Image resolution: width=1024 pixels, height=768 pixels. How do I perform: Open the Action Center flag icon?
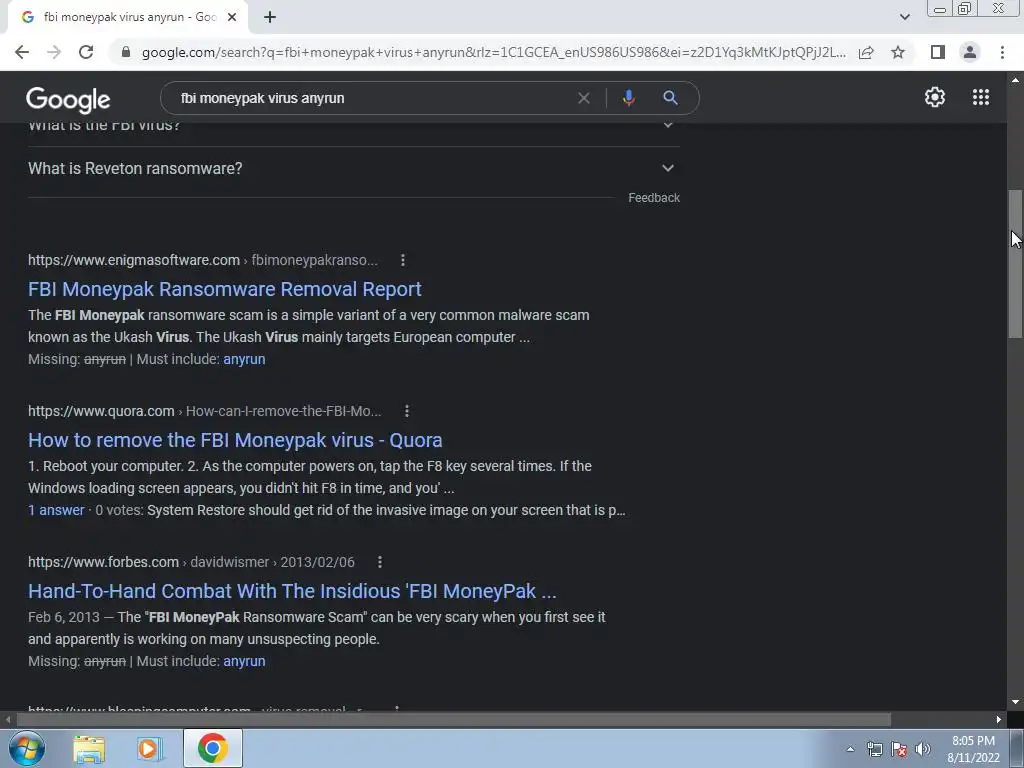(899, 750)
